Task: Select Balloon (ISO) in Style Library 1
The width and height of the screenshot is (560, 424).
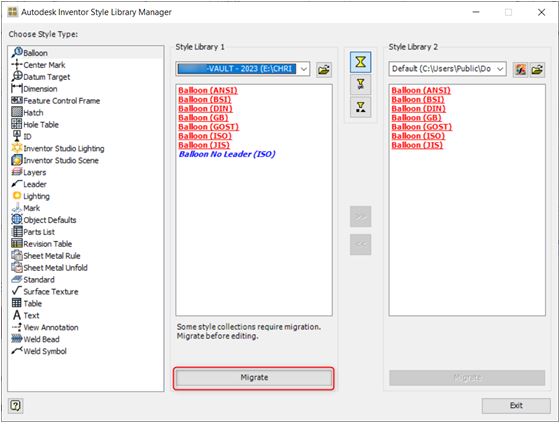Action: pos(205,136)
